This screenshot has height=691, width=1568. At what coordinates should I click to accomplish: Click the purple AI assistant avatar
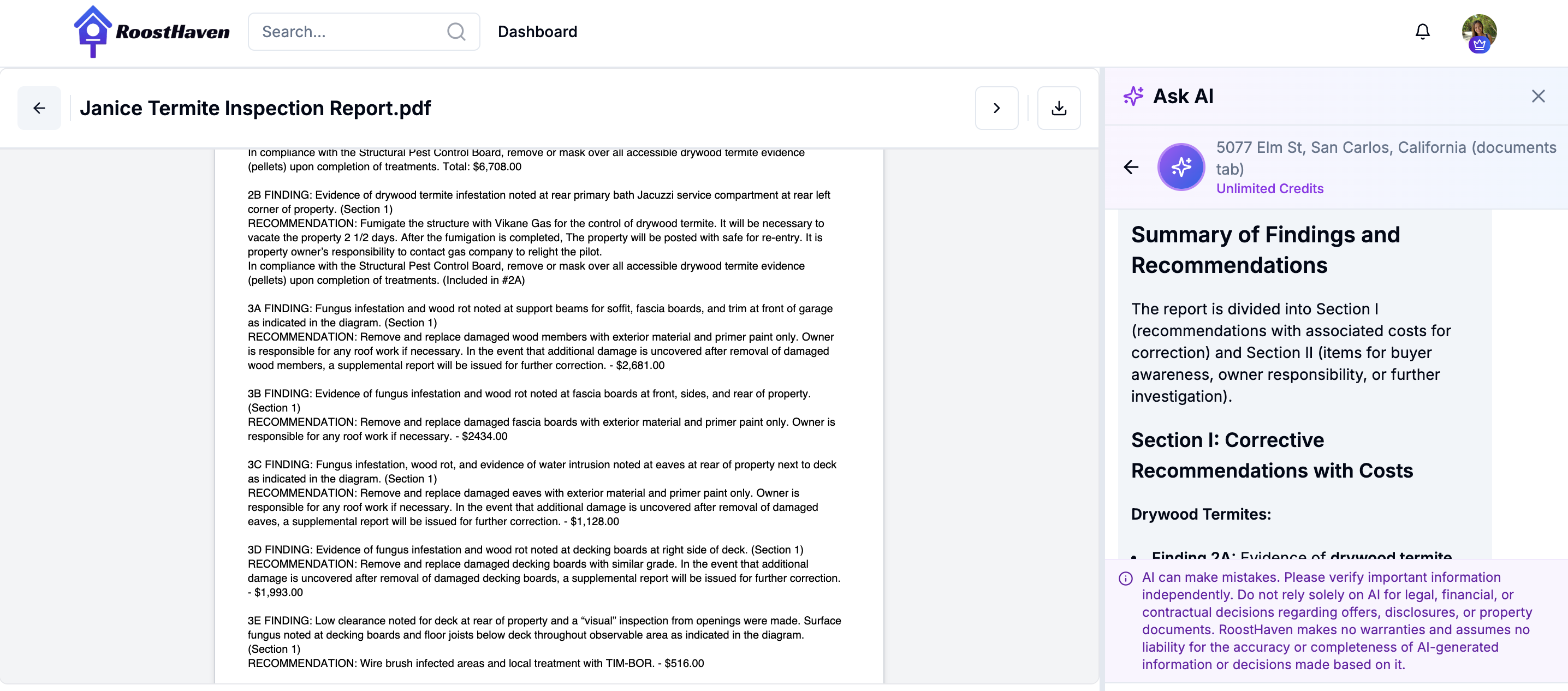[1180, 167]
